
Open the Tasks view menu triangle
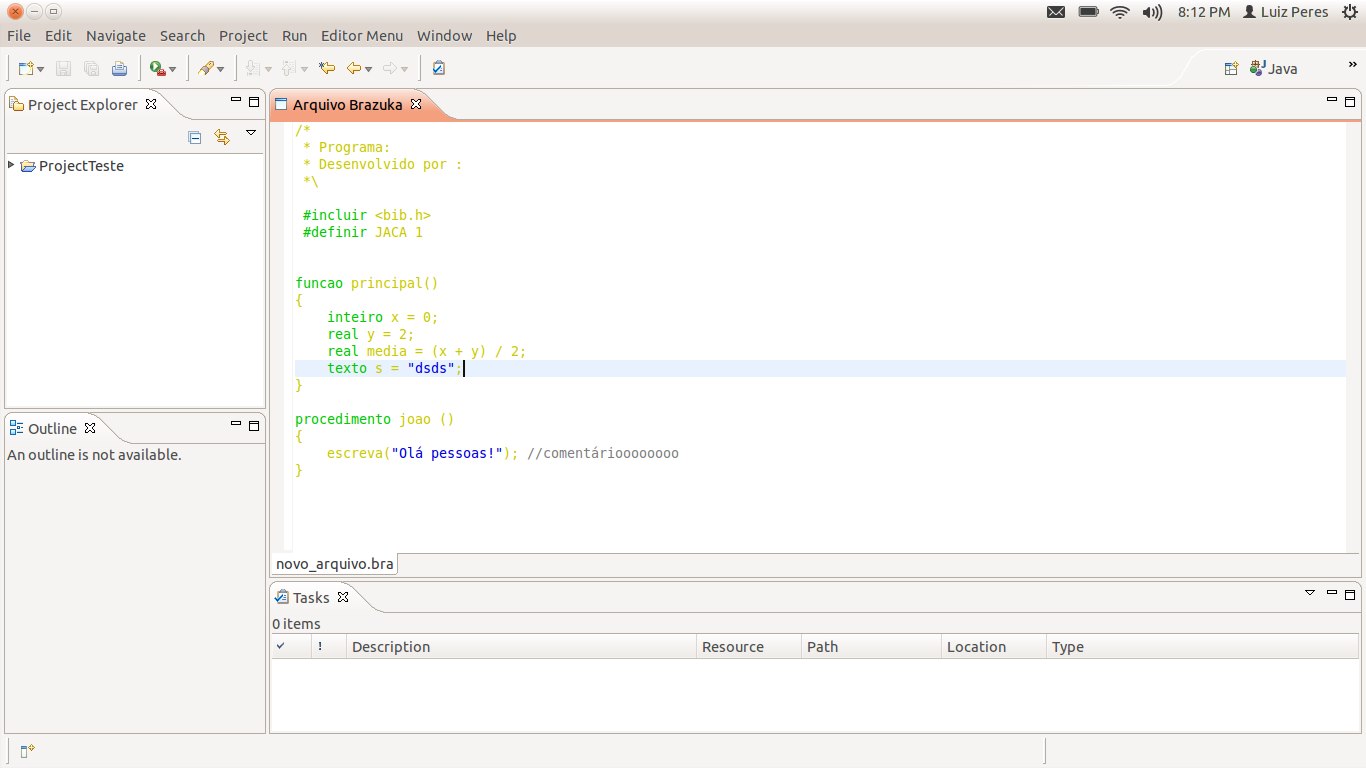[x=1310, y=593]
